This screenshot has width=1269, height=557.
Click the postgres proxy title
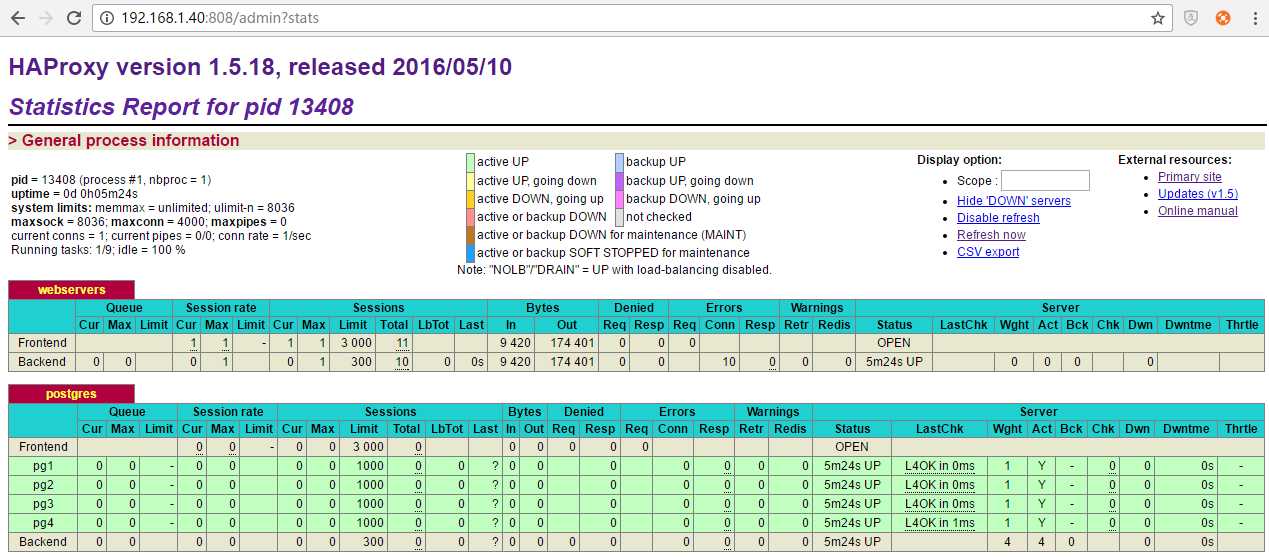click(x=72, y=394)
